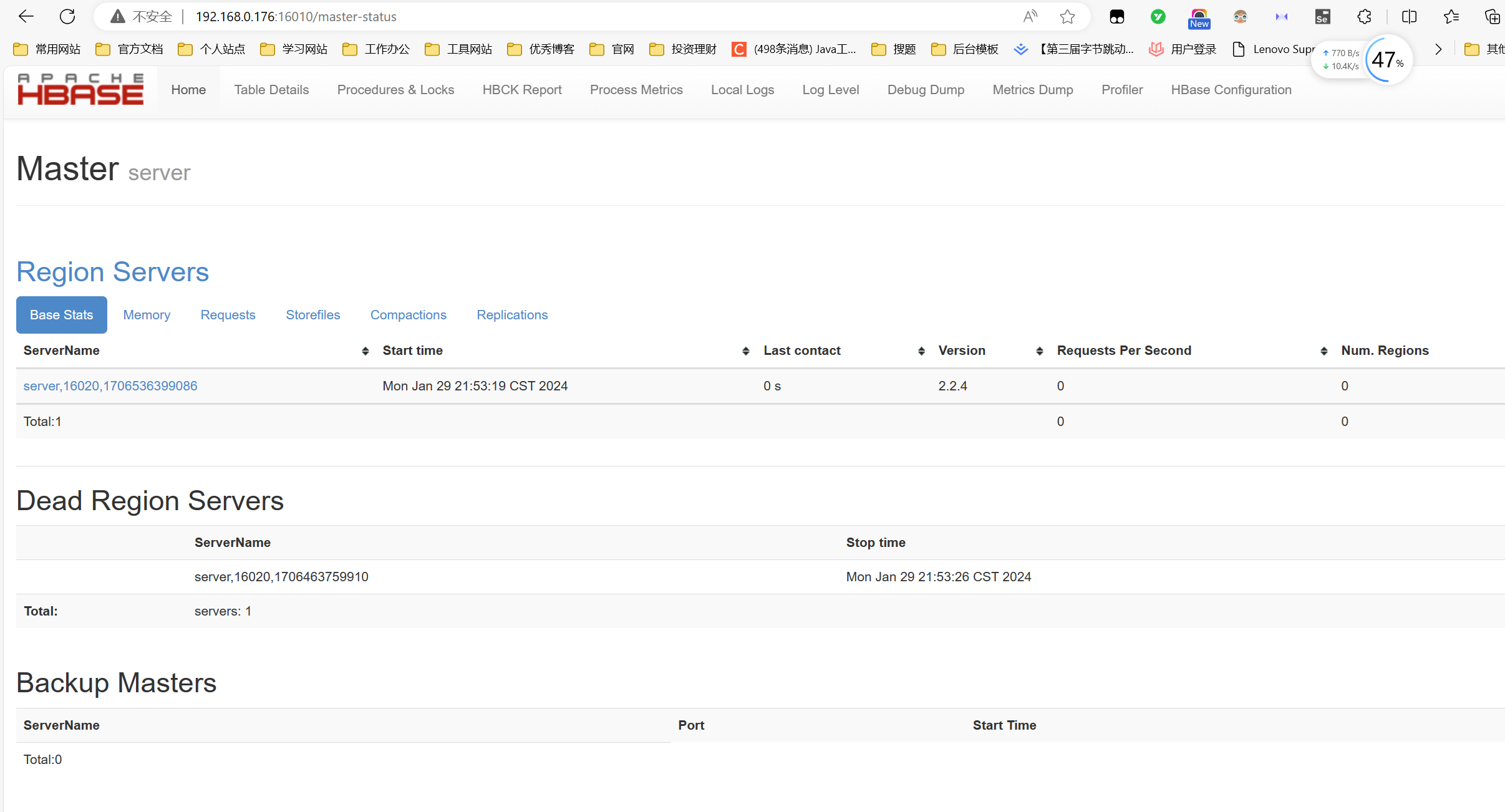Open server,16020,1706536399086 link
Image resolution: width=1505 pixels, height=812 pixels.
click(110, 386)
